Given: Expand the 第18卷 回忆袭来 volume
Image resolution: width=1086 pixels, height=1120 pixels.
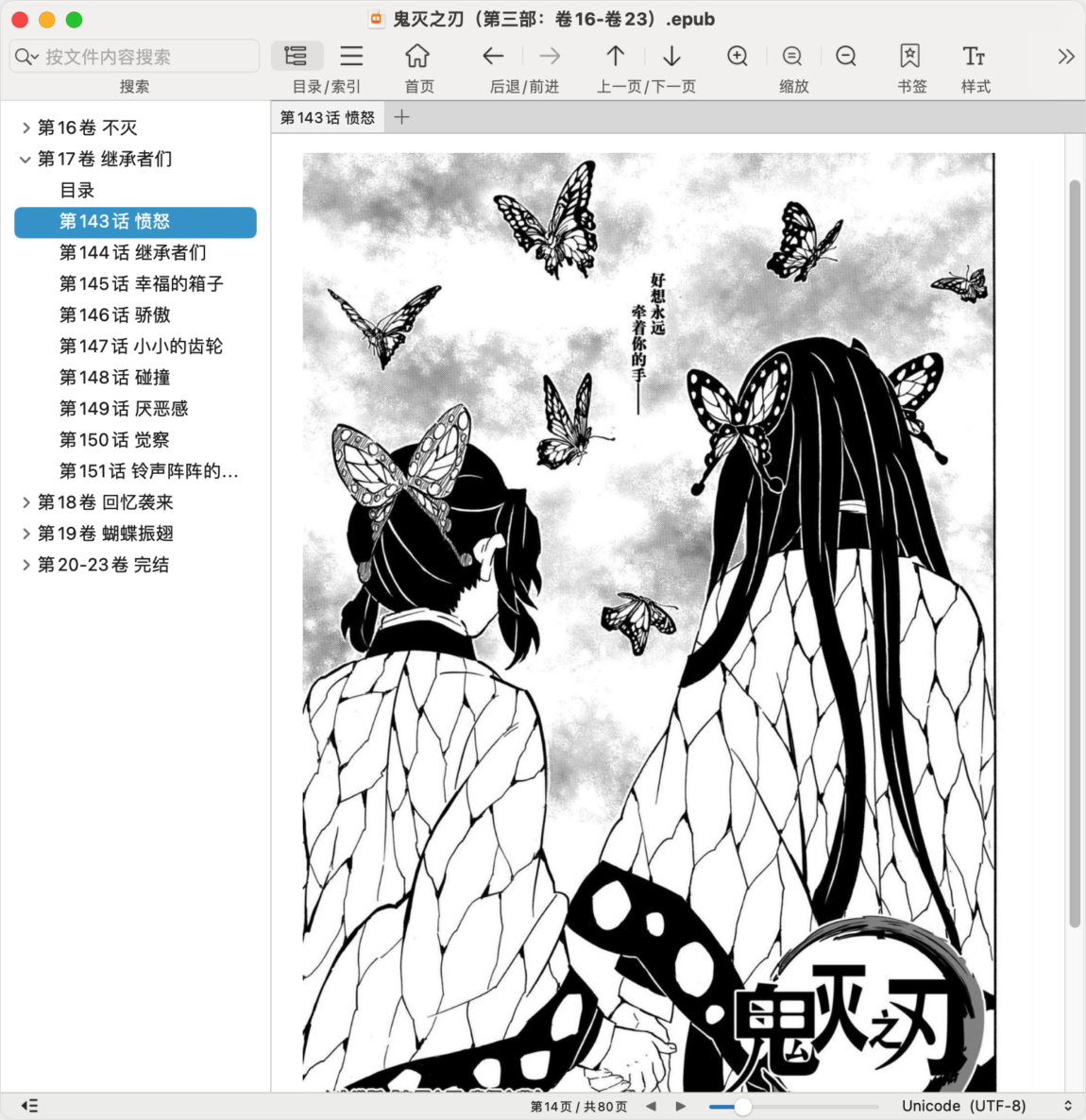Looking at the screenshot, I should [25, 502].
